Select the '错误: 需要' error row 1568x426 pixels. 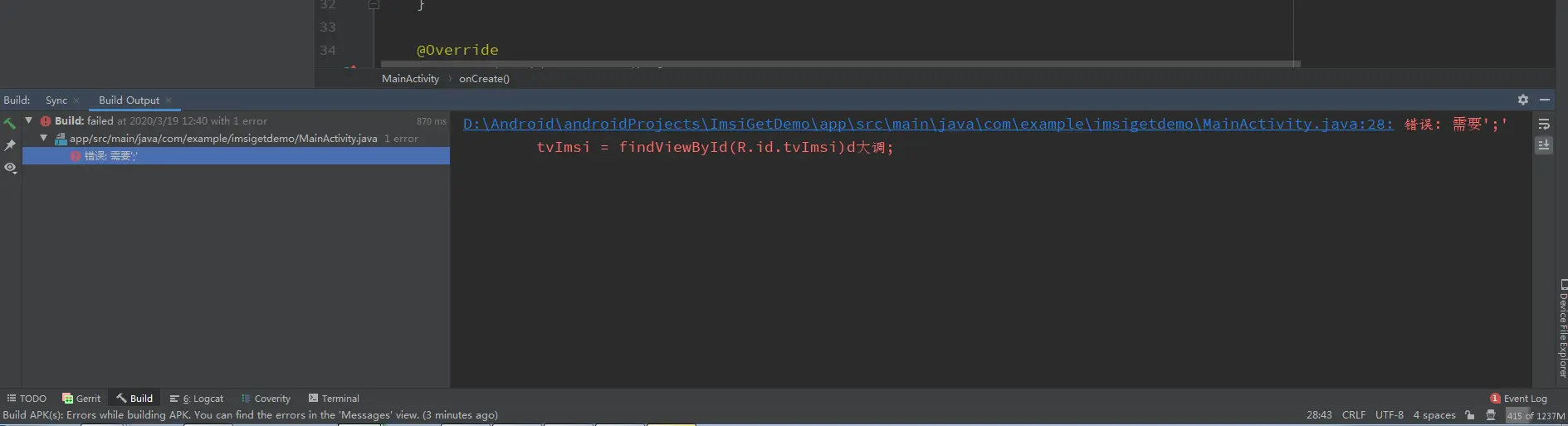click(x=236, y=155)
